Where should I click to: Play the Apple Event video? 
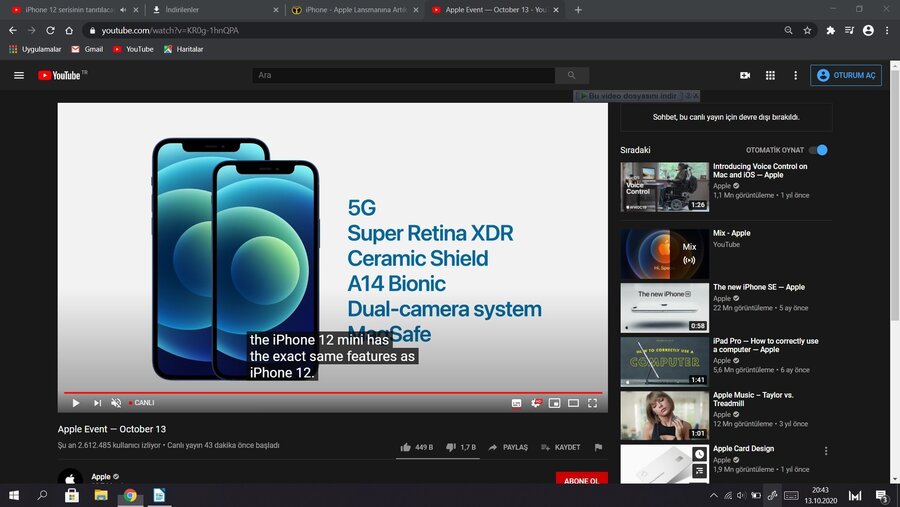(76, 403)
